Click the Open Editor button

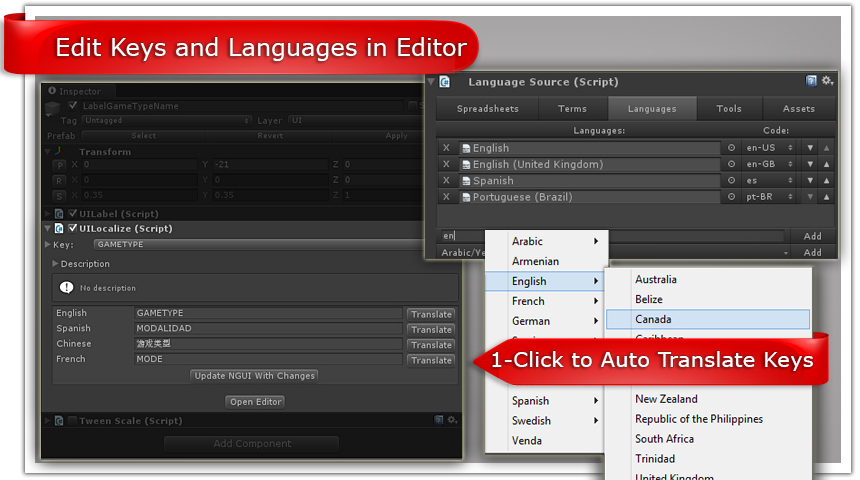pos(256,402)
